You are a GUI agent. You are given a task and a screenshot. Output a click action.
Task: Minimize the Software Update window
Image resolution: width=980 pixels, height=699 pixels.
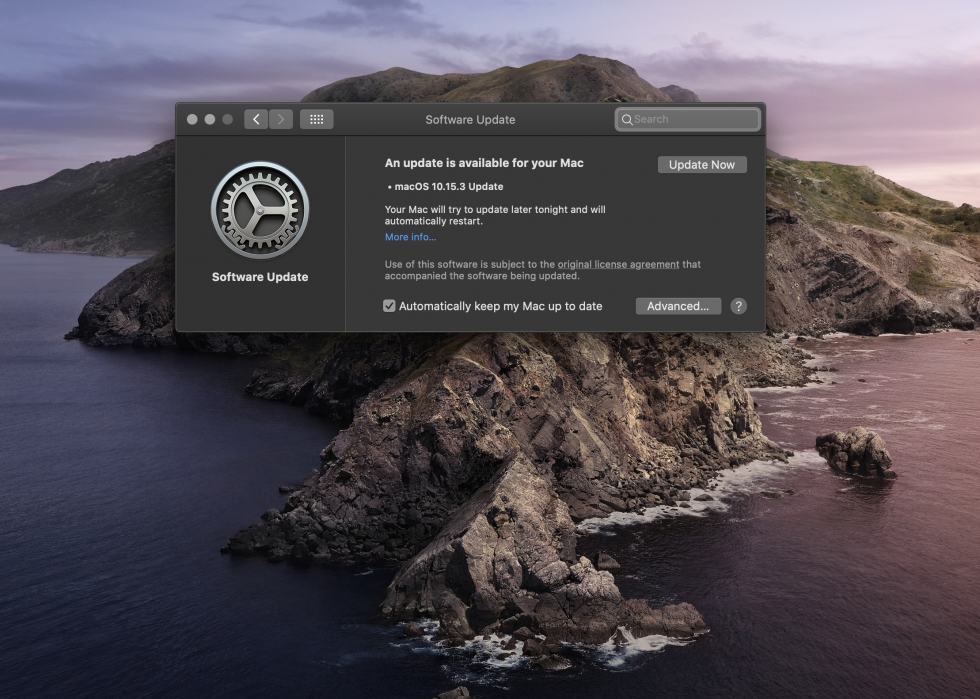click(x=210, y=119)
